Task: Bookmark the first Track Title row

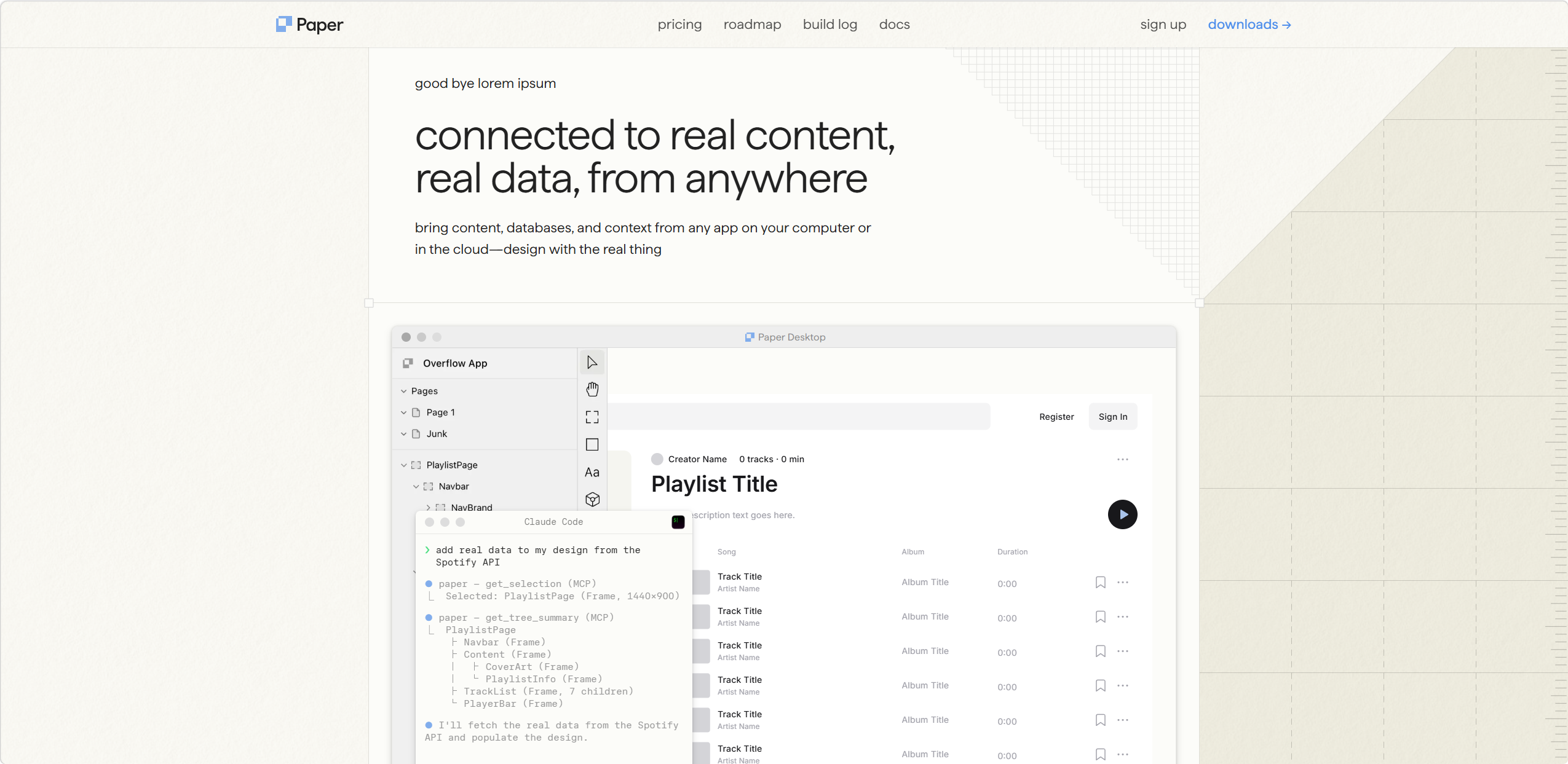Action: point(1100,582)
